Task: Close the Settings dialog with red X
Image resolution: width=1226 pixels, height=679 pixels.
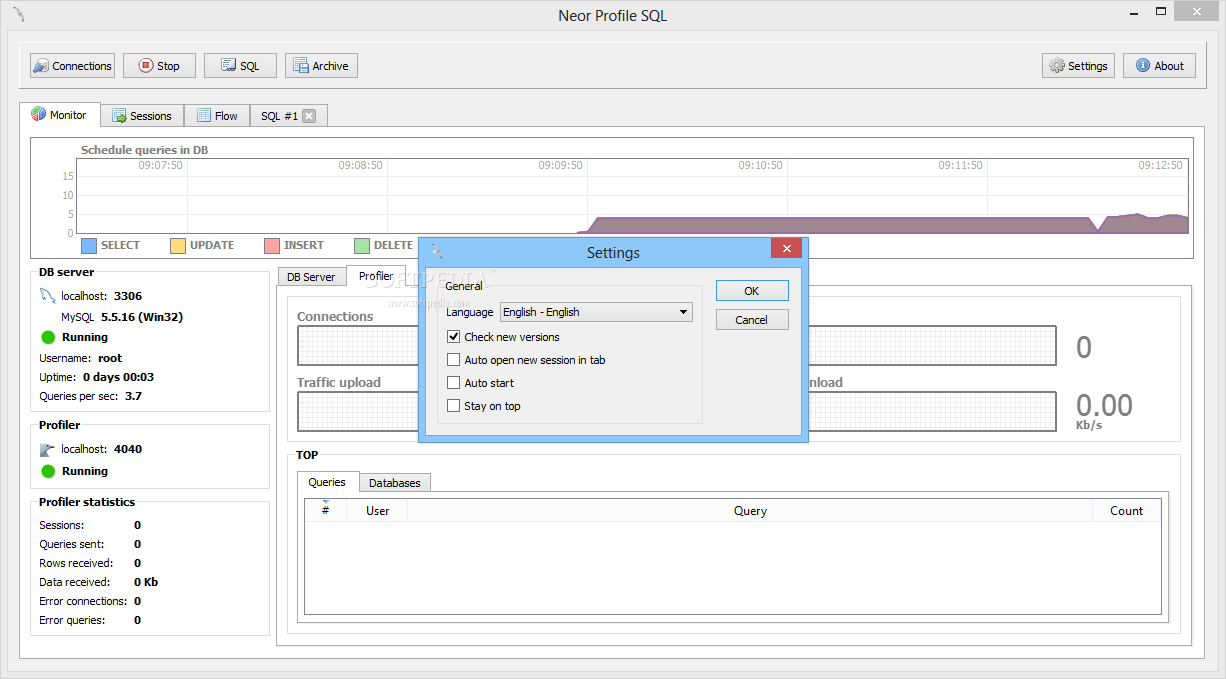Action: click(x=786, y=248)
